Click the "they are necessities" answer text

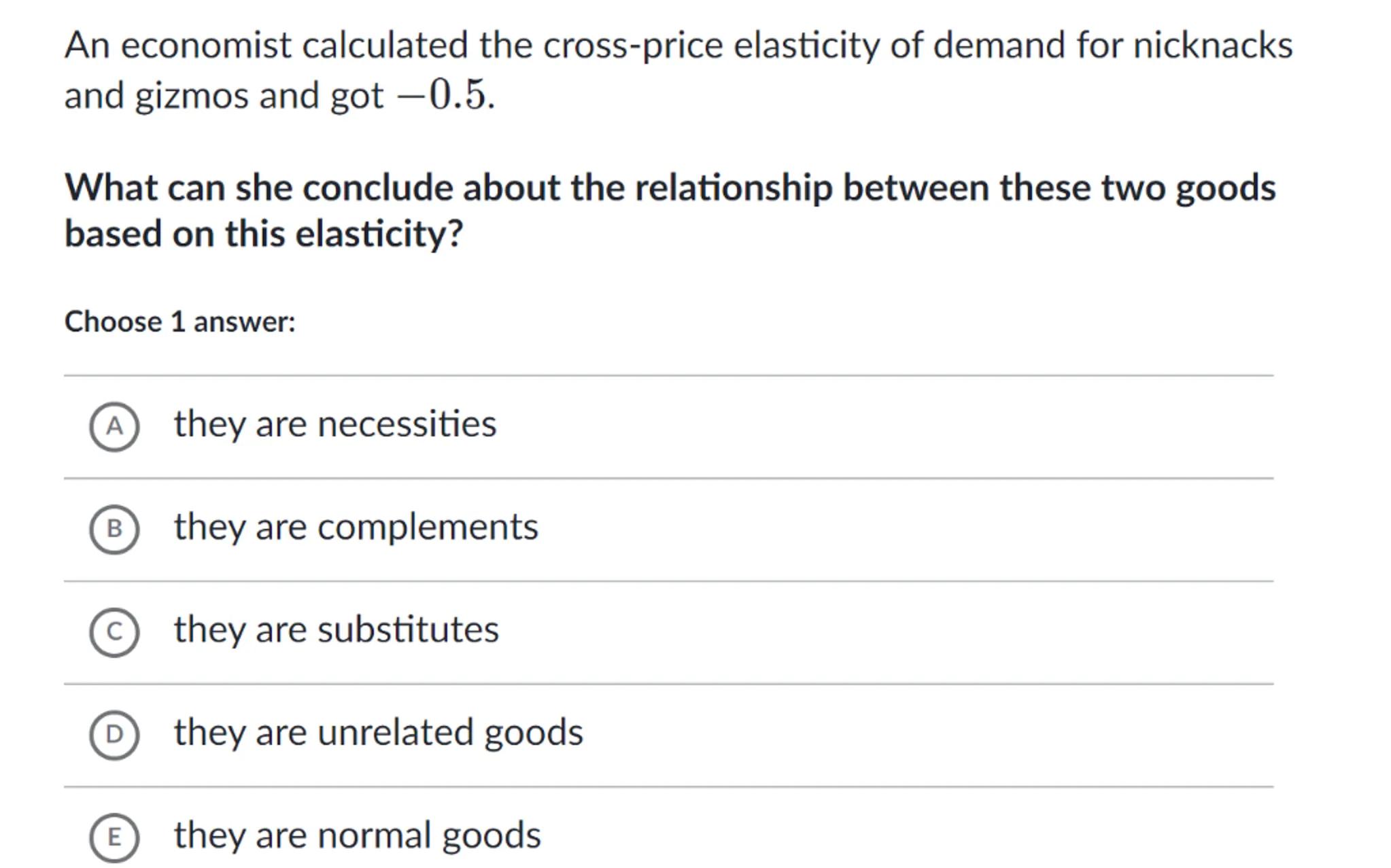click(x=335, y=424)
